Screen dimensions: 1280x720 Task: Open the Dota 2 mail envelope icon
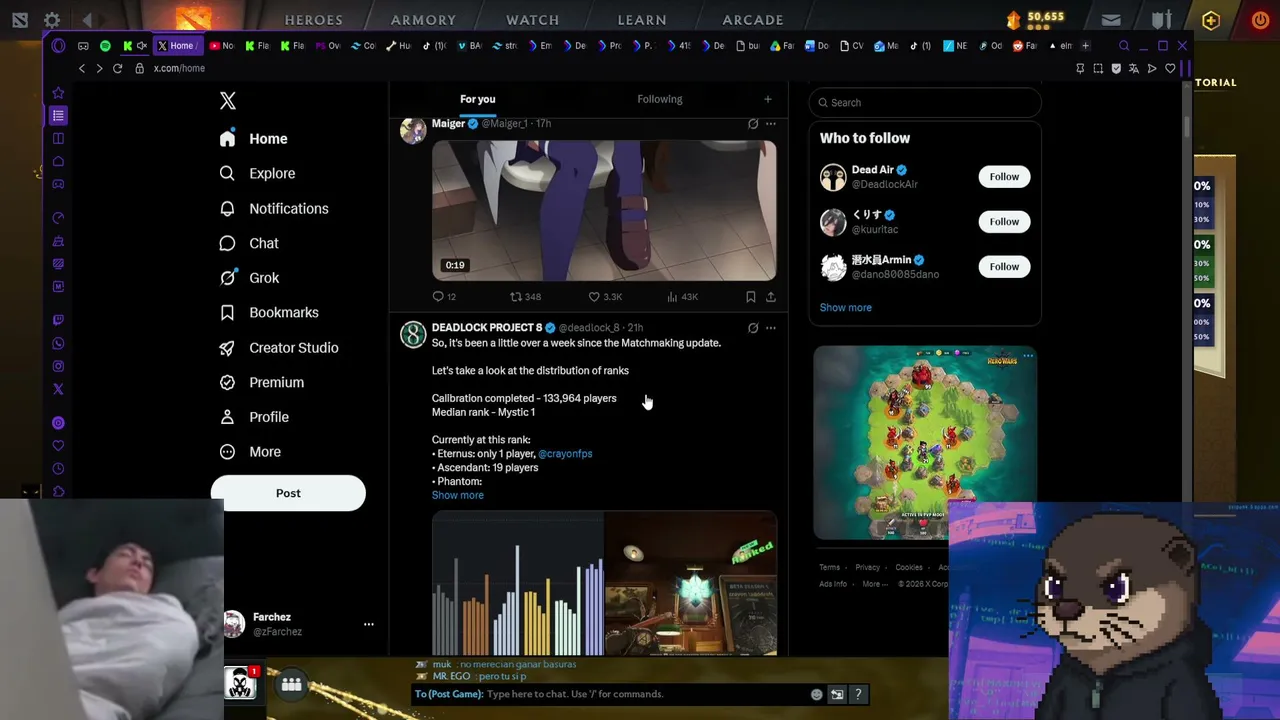[1111, 19]
